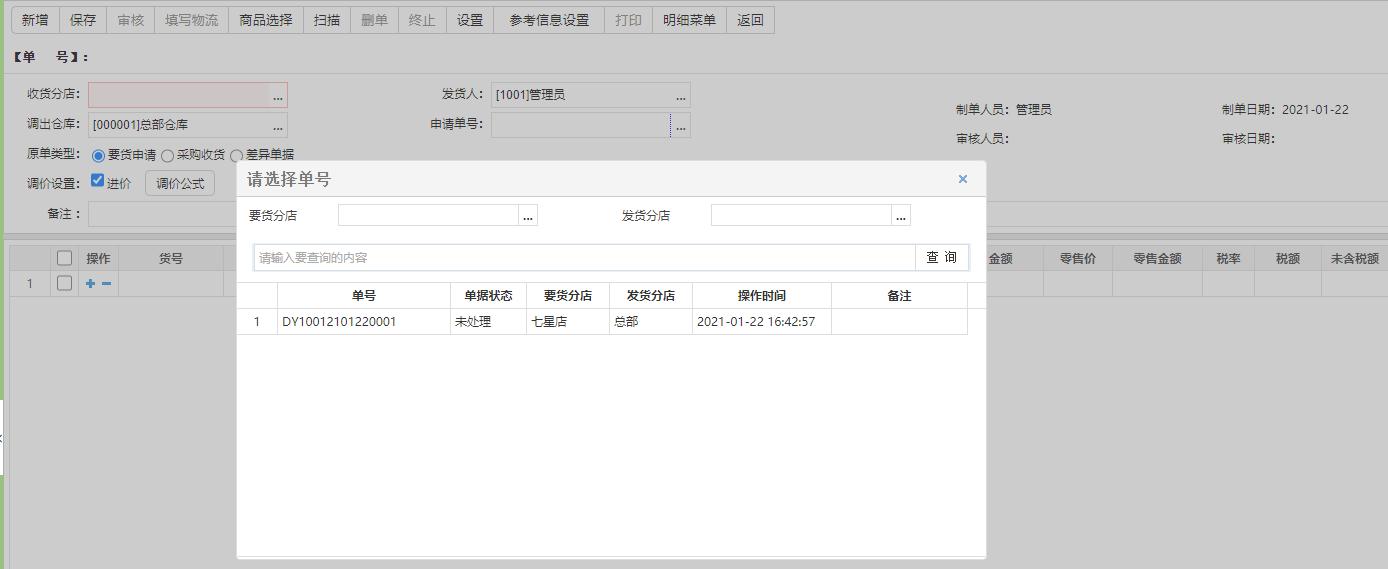The height and width of the screenshot is (569, 1388).
Task: Open the 明细菜单 toolbar menu
Action: pos(690,20)
